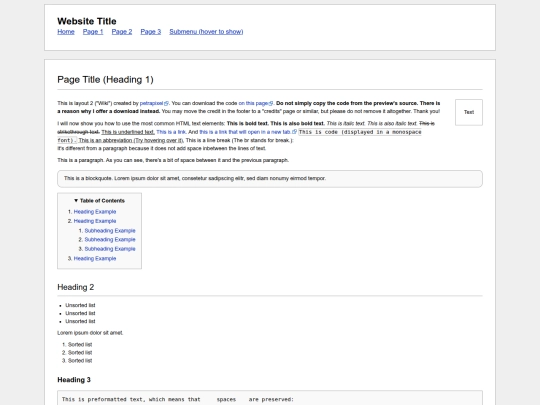
Task: Click new-tab icon after 'new tab' link
Action: (x=294, y=132)
